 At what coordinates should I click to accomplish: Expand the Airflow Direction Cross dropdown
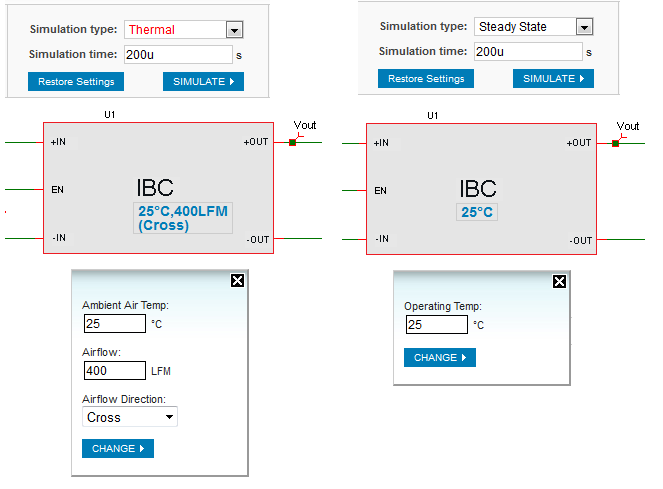(131, 417)
